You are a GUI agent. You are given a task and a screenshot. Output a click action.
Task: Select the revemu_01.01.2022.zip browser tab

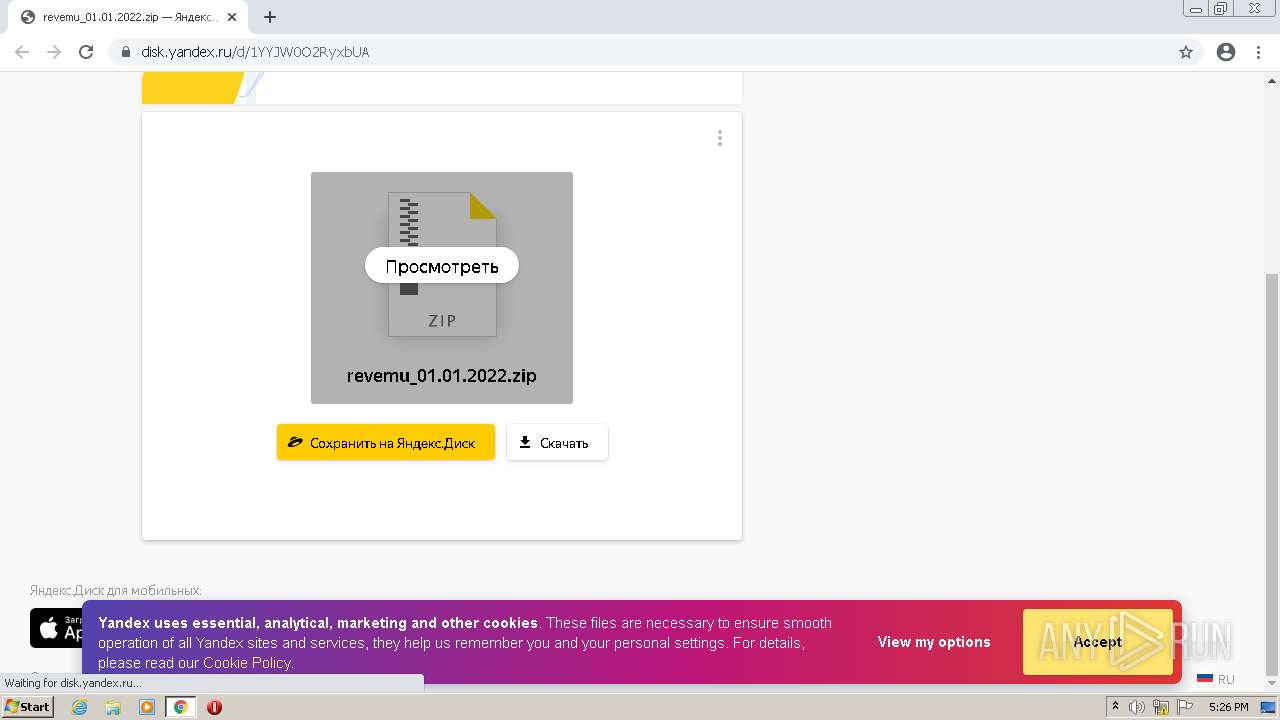(x=128, y=17)
